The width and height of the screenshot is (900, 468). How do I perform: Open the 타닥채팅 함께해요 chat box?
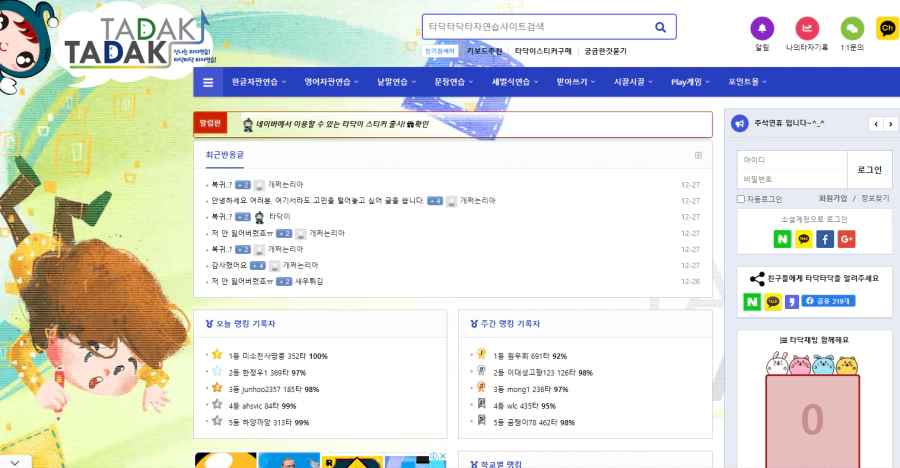click(813, 421)
